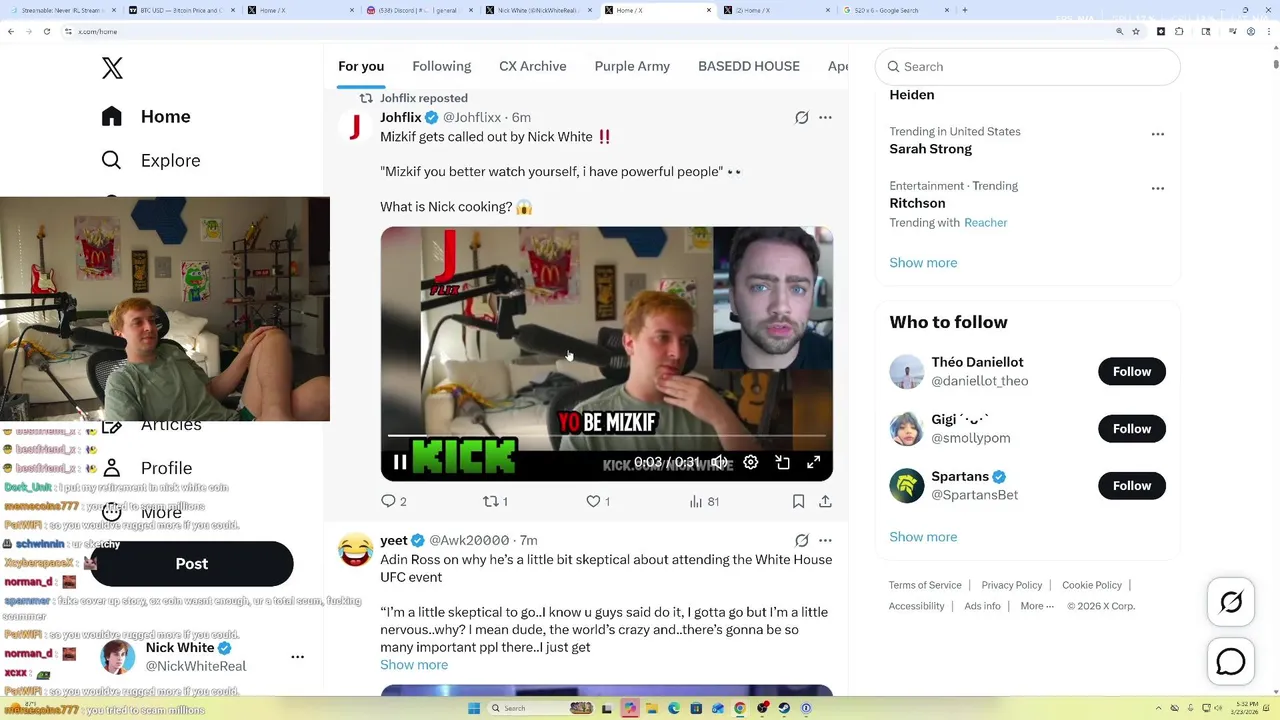Viewport: 1280px width, 720px height.
Task: Open options for Sarah Strong trend
Action: [1157, 134]
